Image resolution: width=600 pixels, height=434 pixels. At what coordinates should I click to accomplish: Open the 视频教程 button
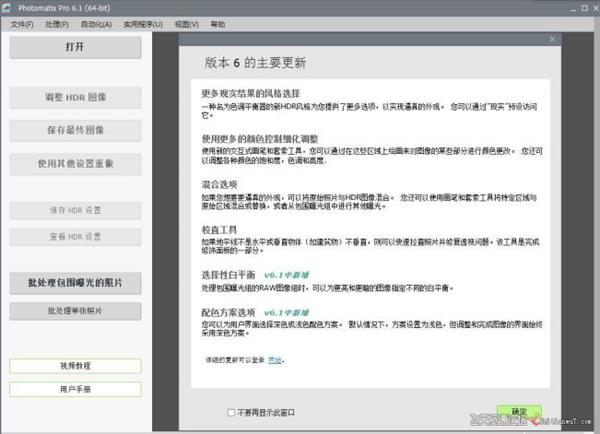click(x=75, y=366)
